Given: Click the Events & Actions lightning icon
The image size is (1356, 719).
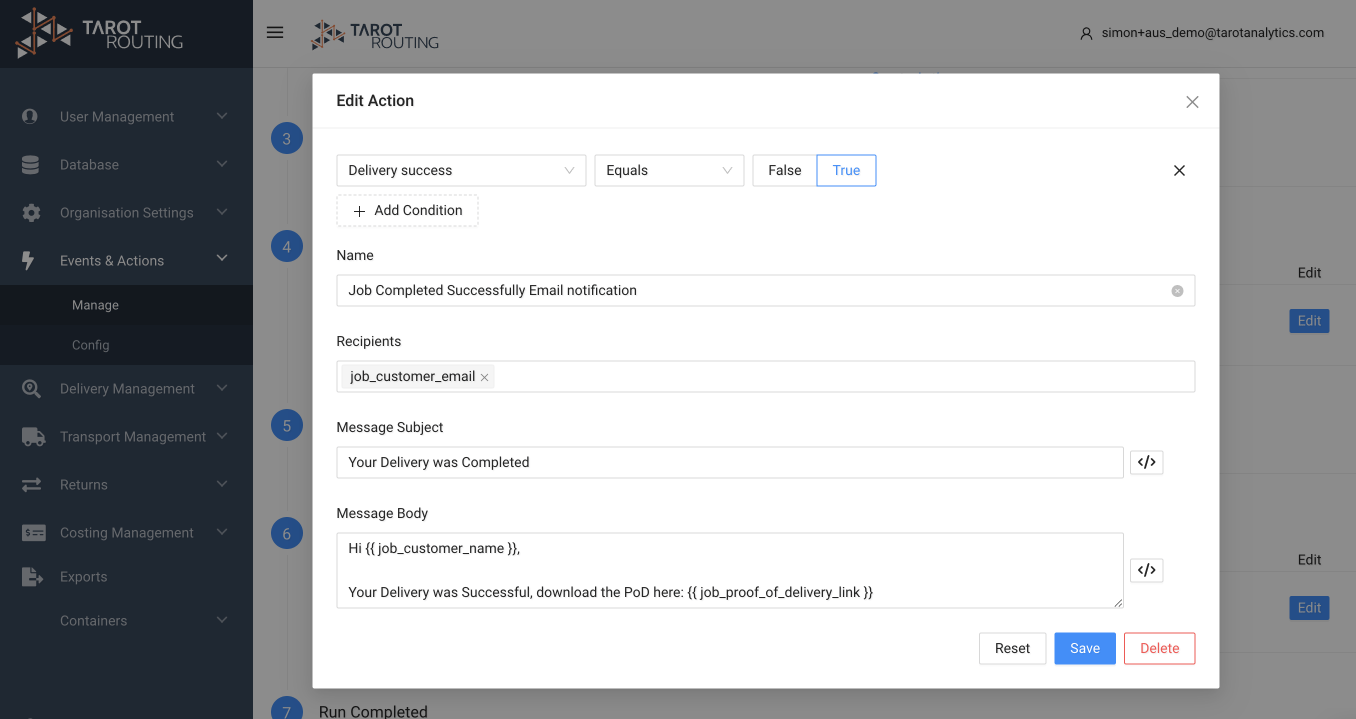Looking at the screenshot, I should pos(28,260).
